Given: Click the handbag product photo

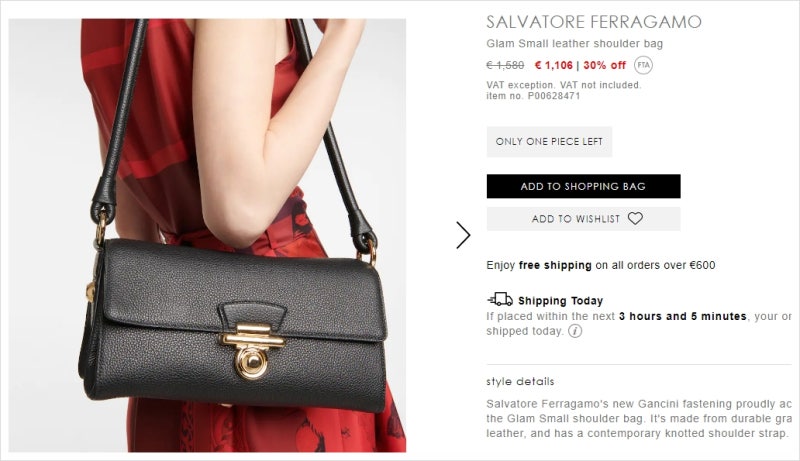Looking at the screenshot, I should pyautogui.click(x=207, y=235).
